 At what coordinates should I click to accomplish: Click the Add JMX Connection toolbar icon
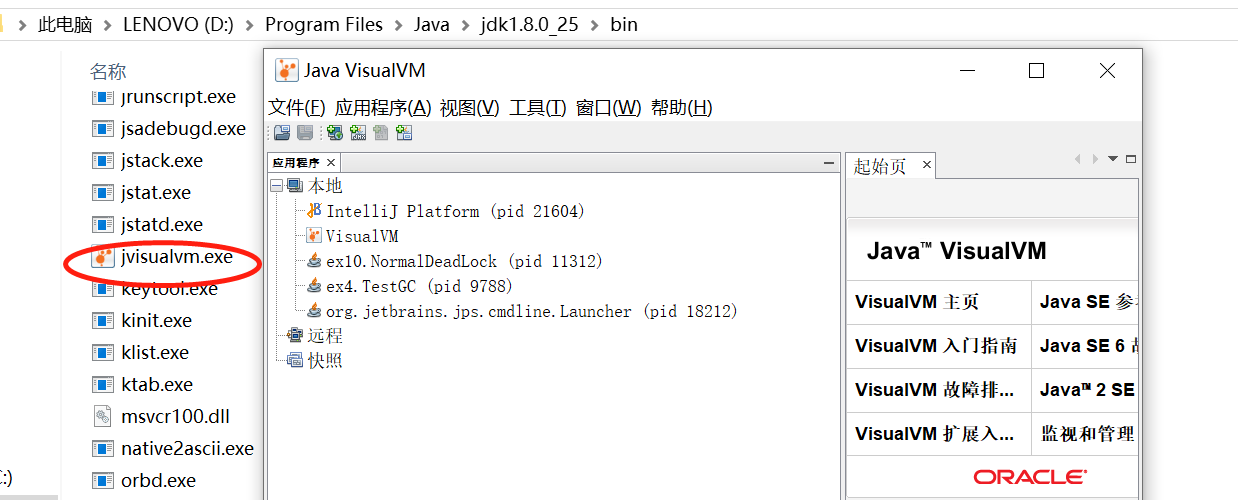coord(357,132)
